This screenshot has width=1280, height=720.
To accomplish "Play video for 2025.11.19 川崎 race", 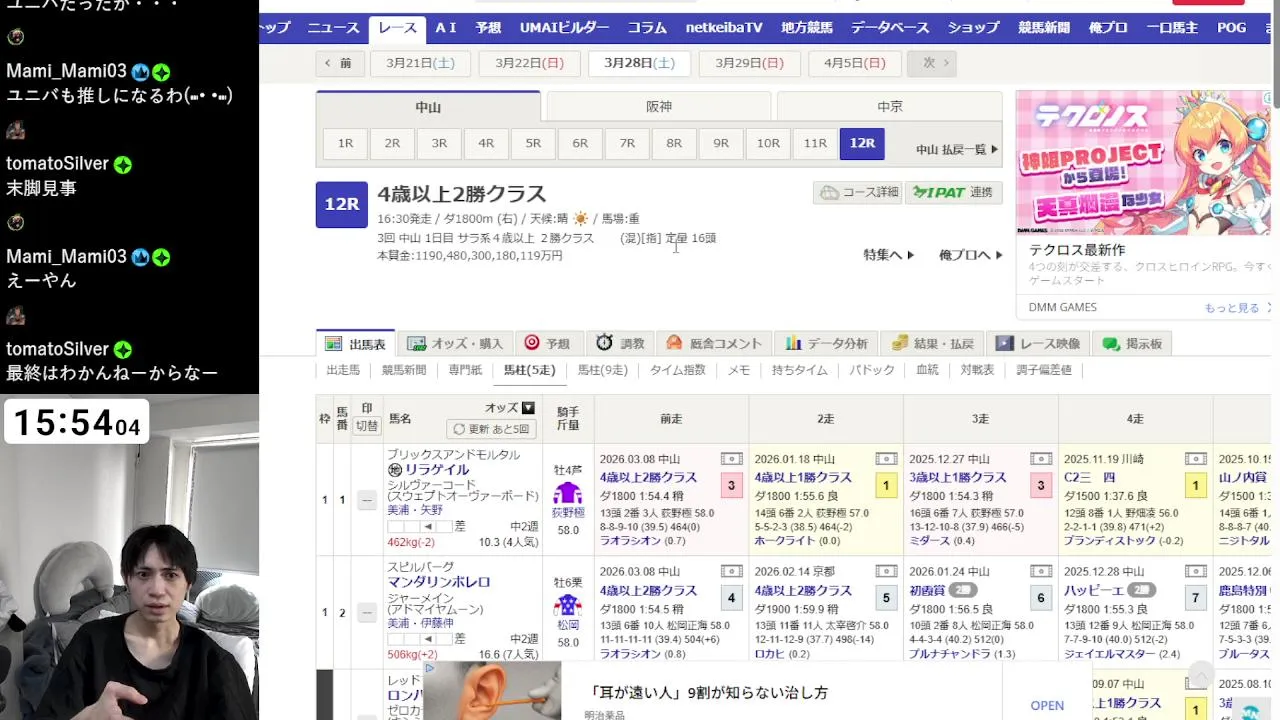I will (x=1196, y=459).
